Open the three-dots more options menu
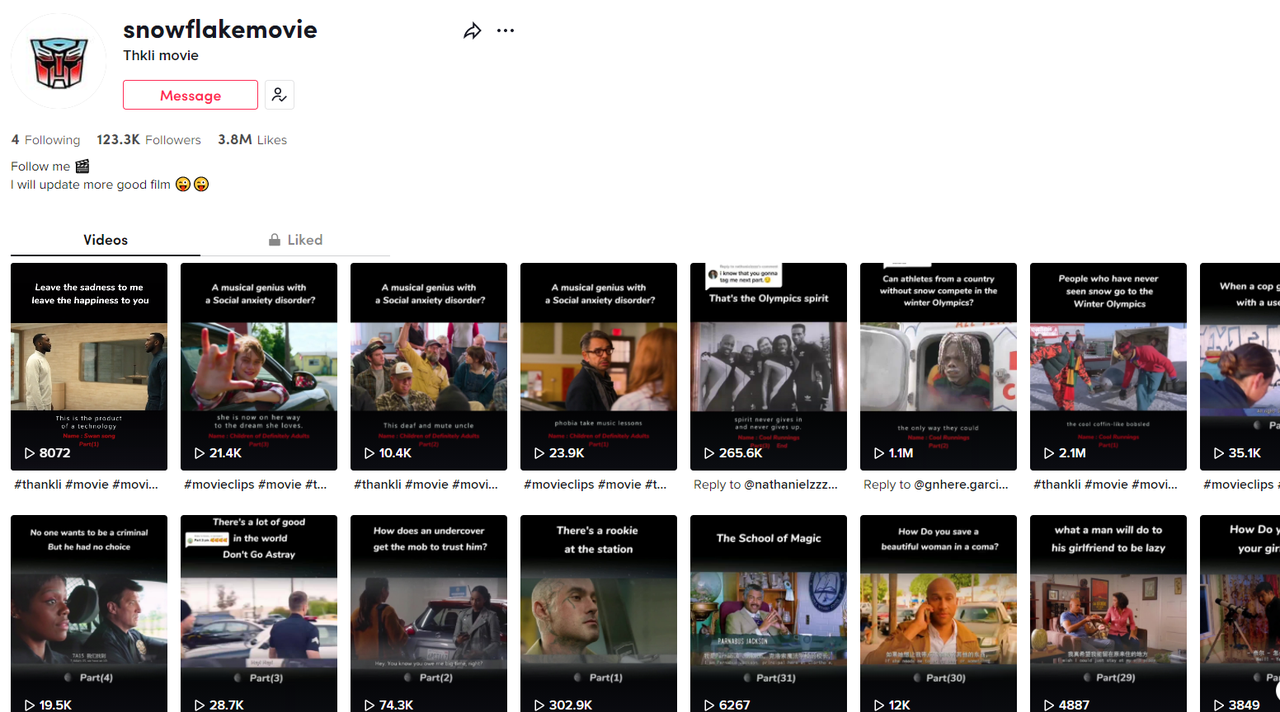The image size is (1280, 712). coord(505,31)
